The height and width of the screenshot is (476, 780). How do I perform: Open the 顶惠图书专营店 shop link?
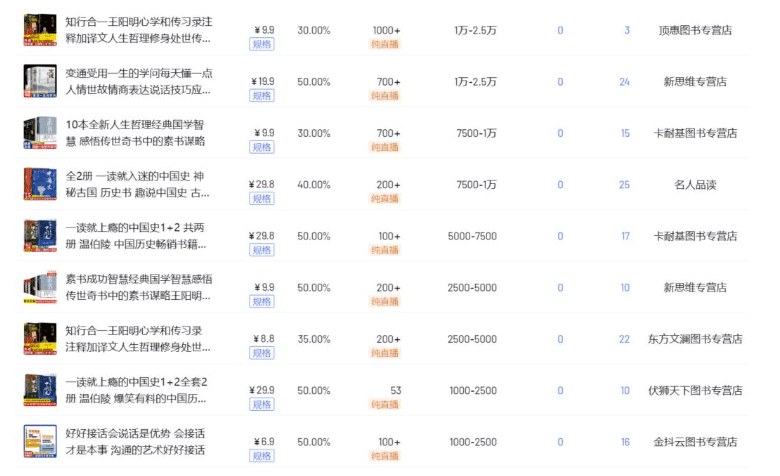[x=696, y=30]
